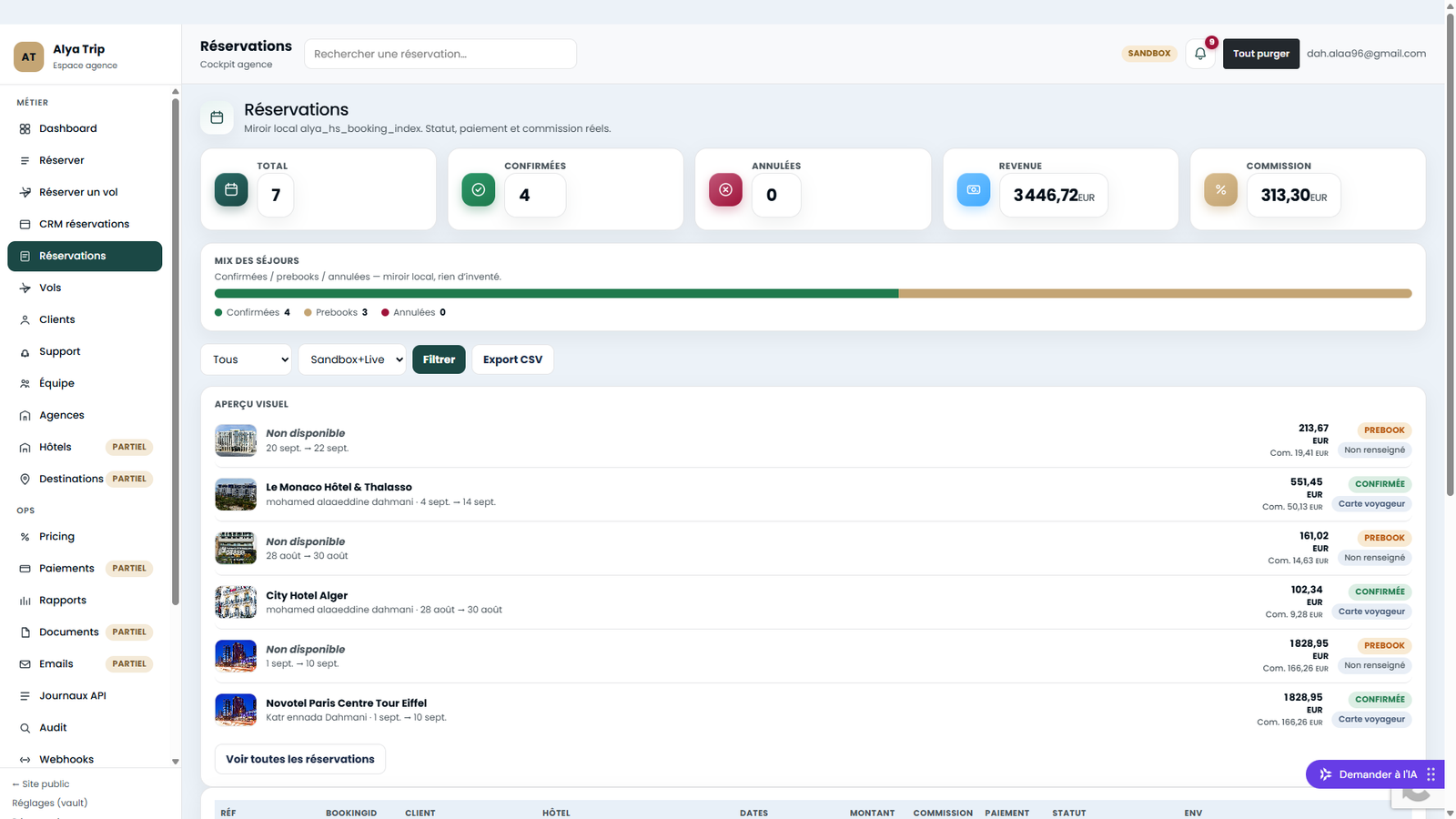Click the tan prebook segment of mix bar
Screen dimensions: 1456x819
[1156, 294]
